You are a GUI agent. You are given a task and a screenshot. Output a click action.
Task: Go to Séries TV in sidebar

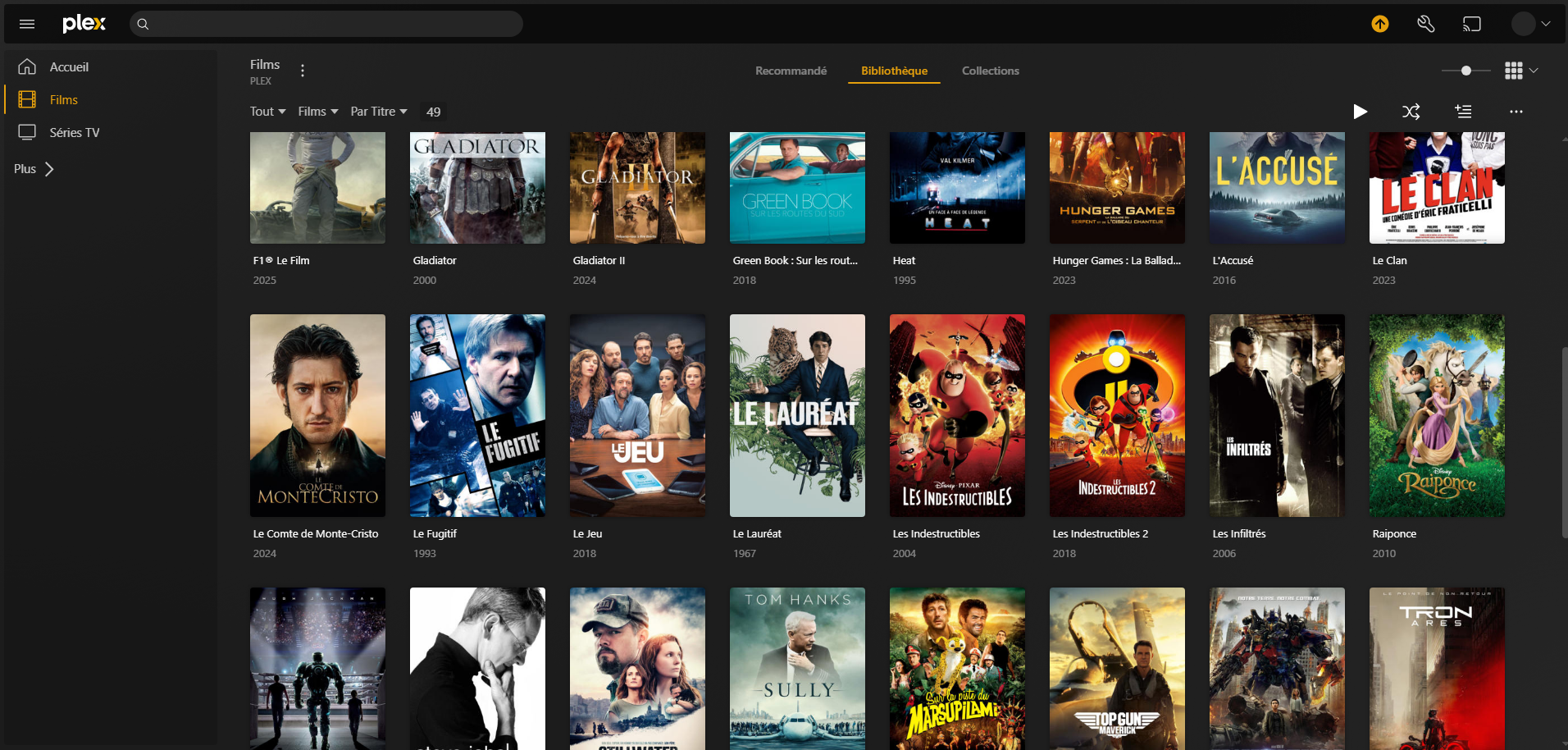tap(74, 132)
